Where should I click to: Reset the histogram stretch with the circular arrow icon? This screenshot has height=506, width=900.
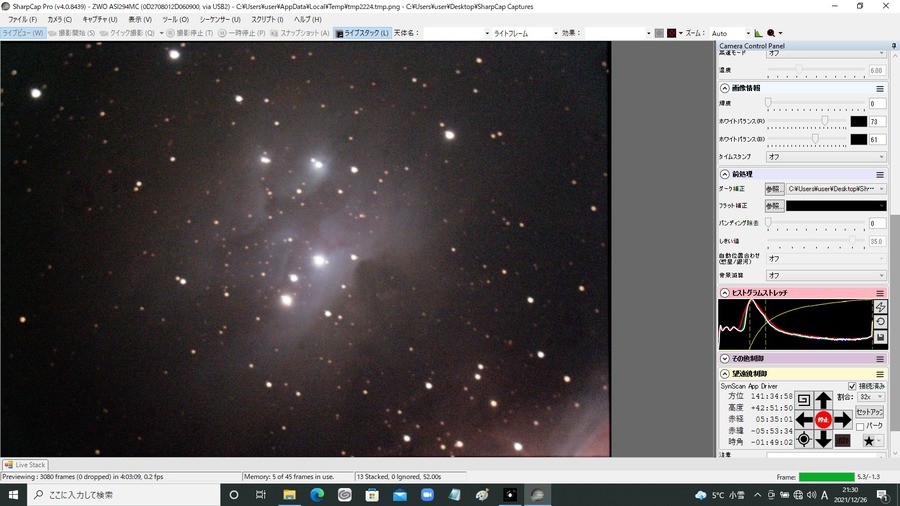coord(880,322)
